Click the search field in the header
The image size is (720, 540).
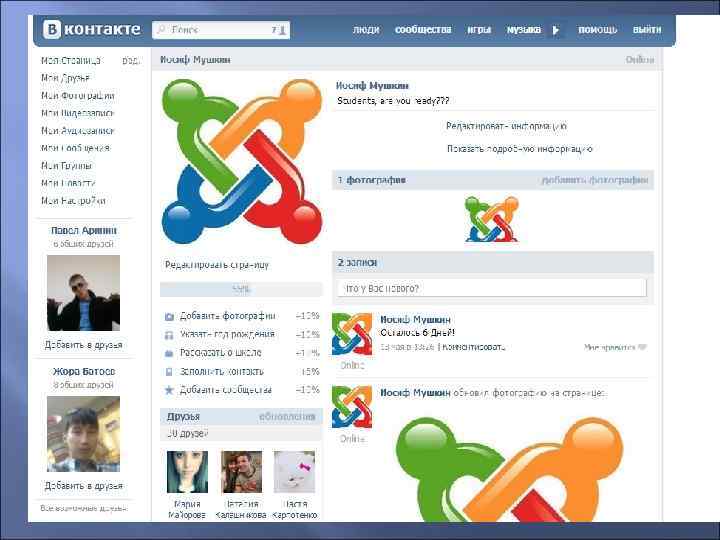[221, 30]
